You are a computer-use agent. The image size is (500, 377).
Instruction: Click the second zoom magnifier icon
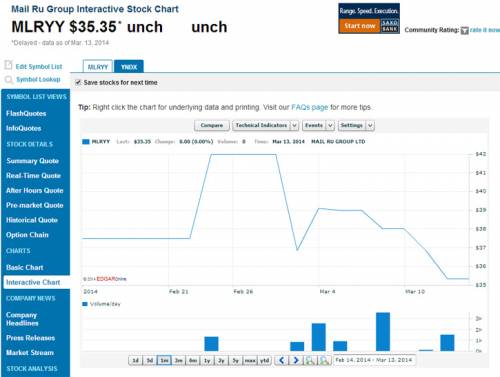(x=324, y=360)
